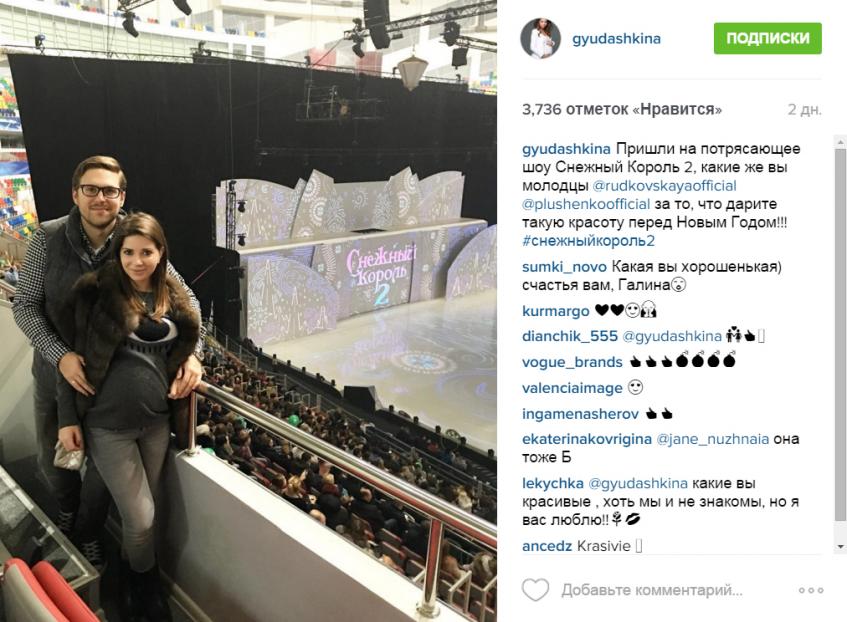Open kurmargo commenter profile
The width and height of the screenshot is (847, 622).
tap(556, 311)
